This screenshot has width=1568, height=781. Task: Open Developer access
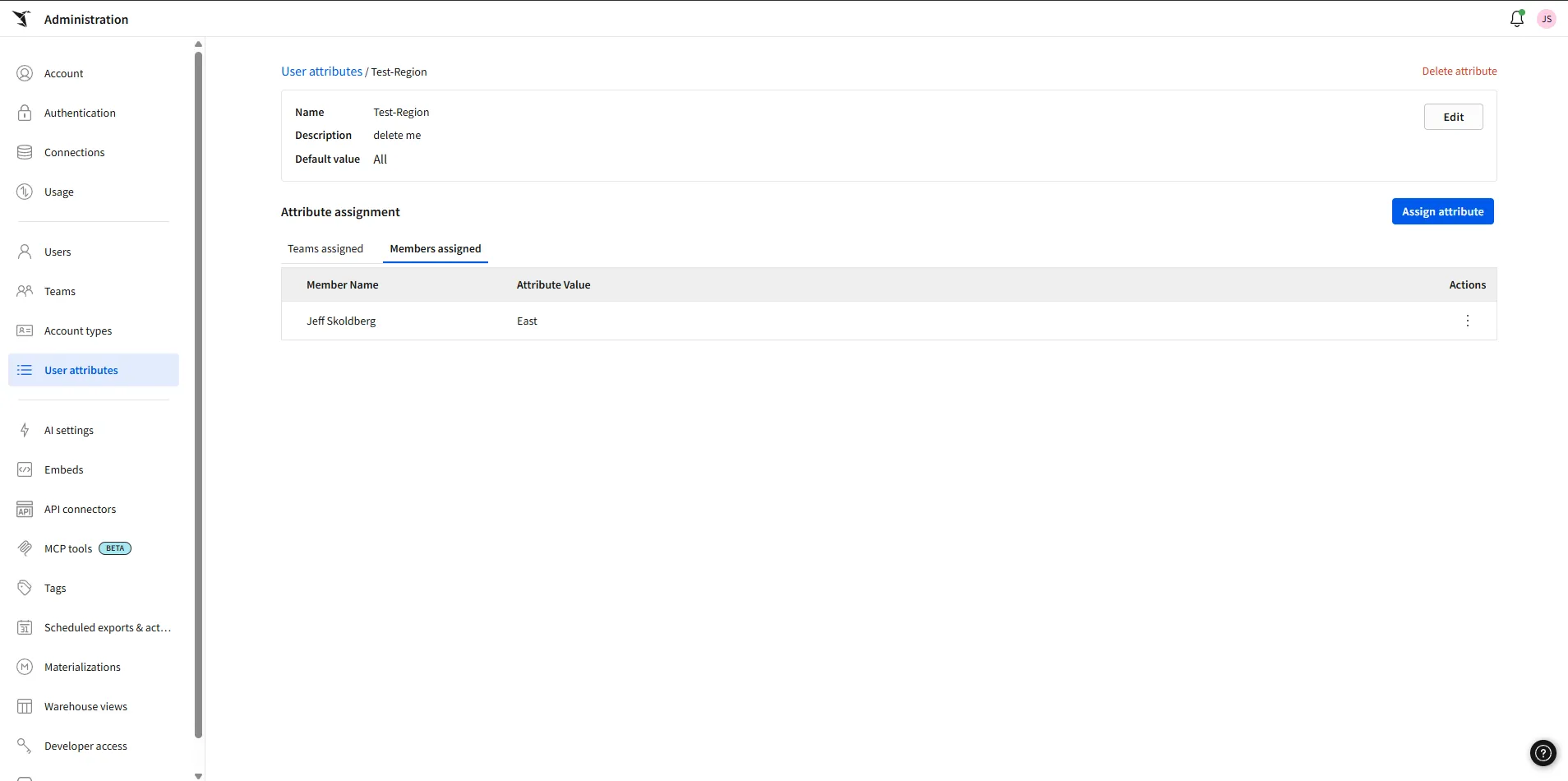point(94,746)
